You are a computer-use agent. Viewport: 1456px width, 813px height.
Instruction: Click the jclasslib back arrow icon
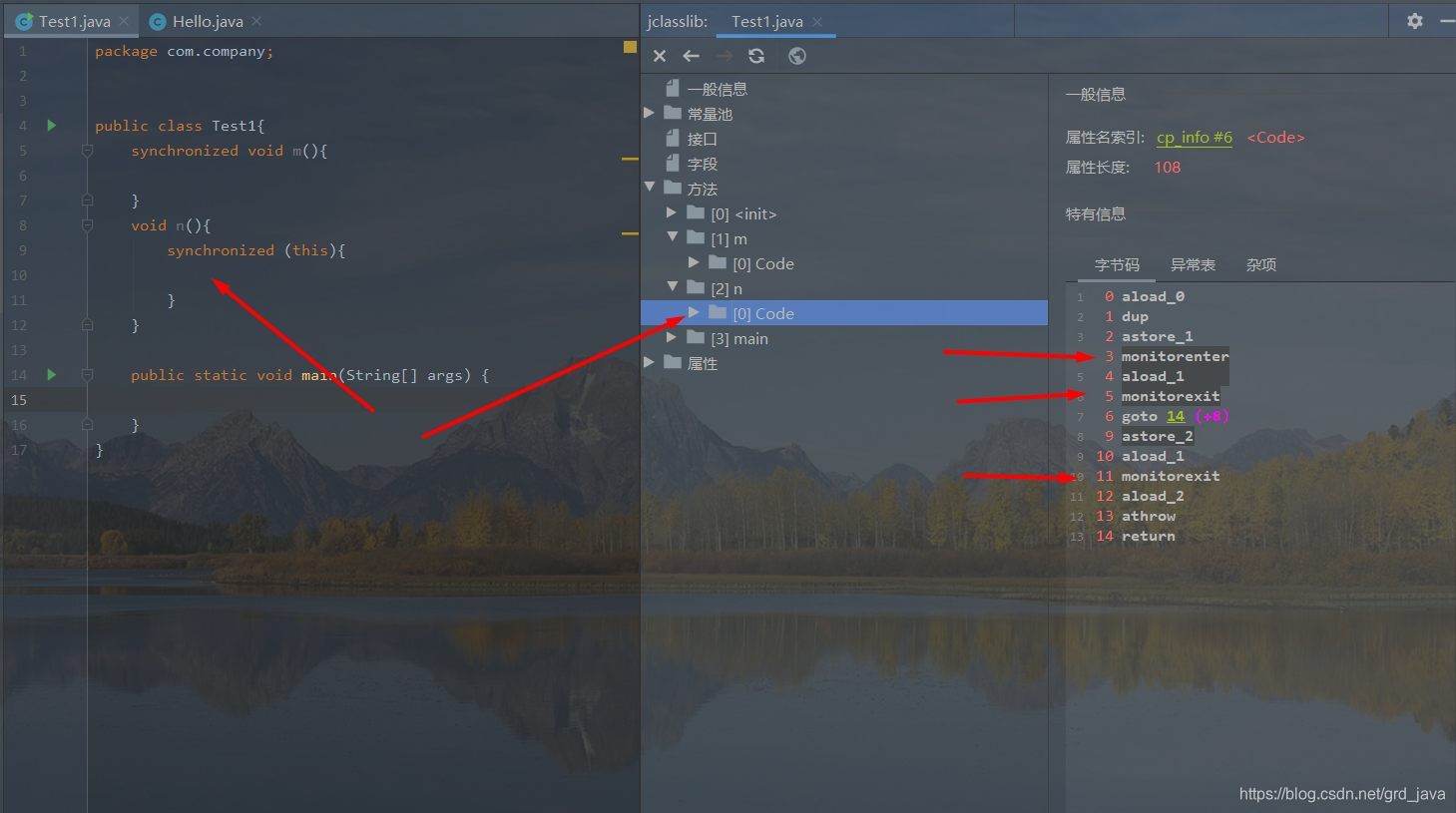[x=691, y=56]
